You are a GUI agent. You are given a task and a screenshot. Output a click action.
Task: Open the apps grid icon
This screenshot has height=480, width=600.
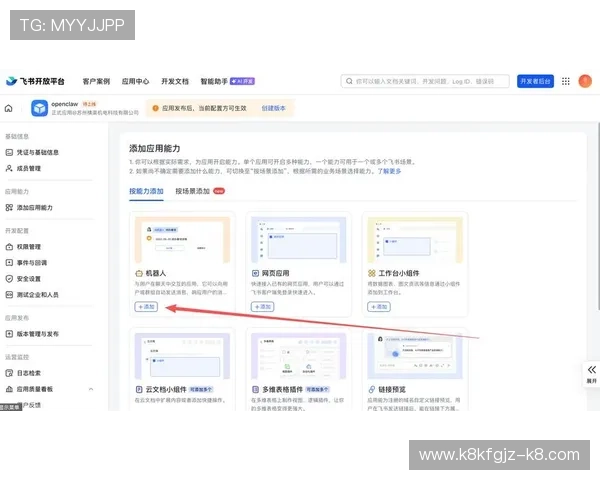tap(566, 81)
